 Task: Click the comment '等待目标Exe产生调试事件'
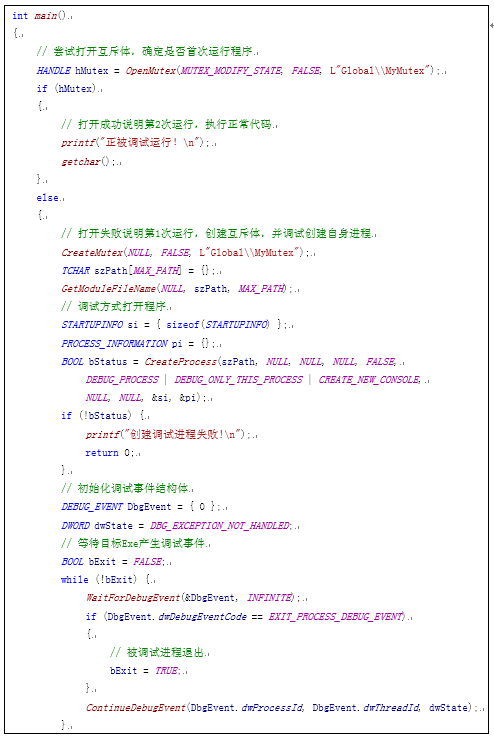pos(133,543)
